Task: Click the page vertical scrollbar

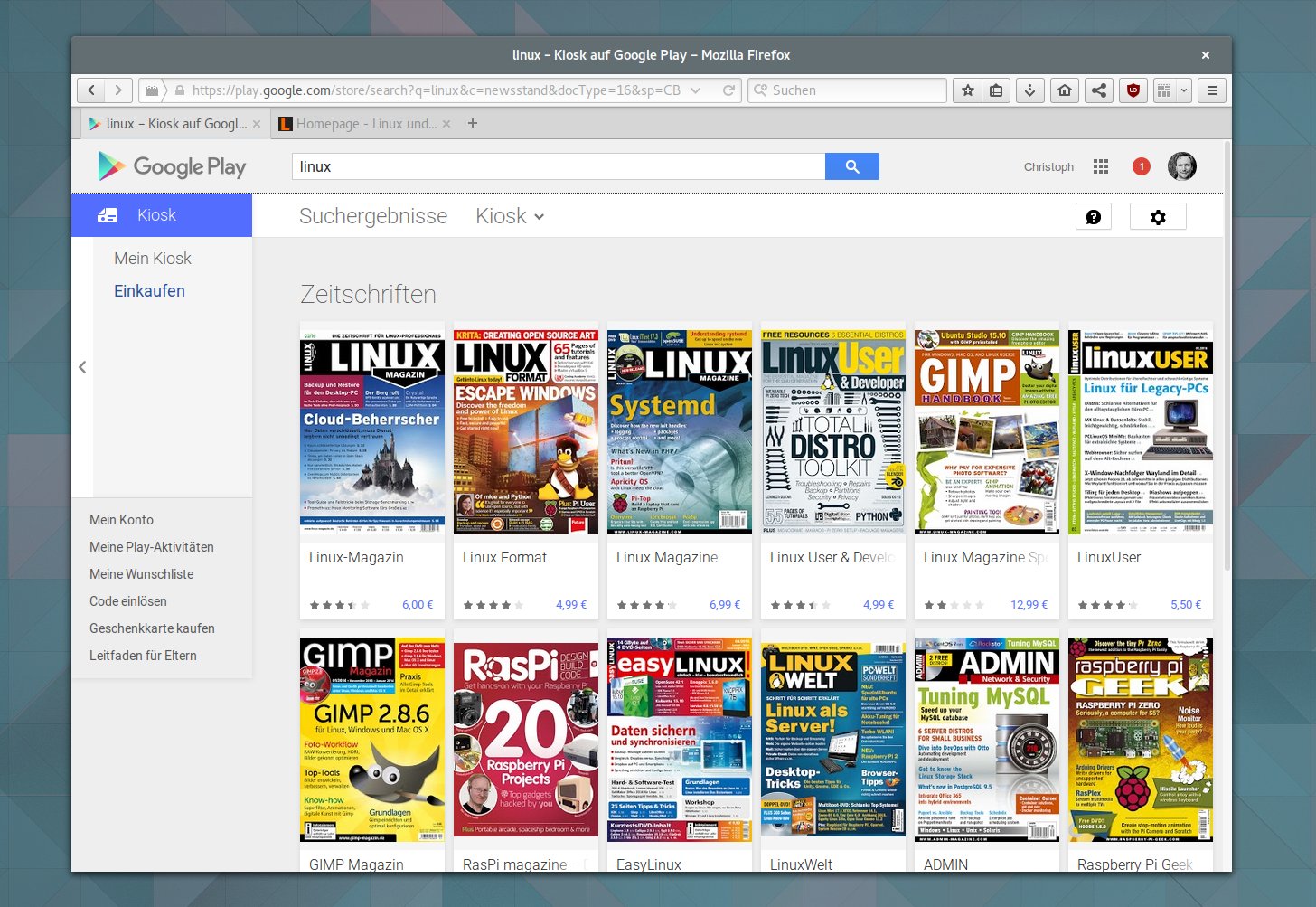Action: tap(1227, 354)
